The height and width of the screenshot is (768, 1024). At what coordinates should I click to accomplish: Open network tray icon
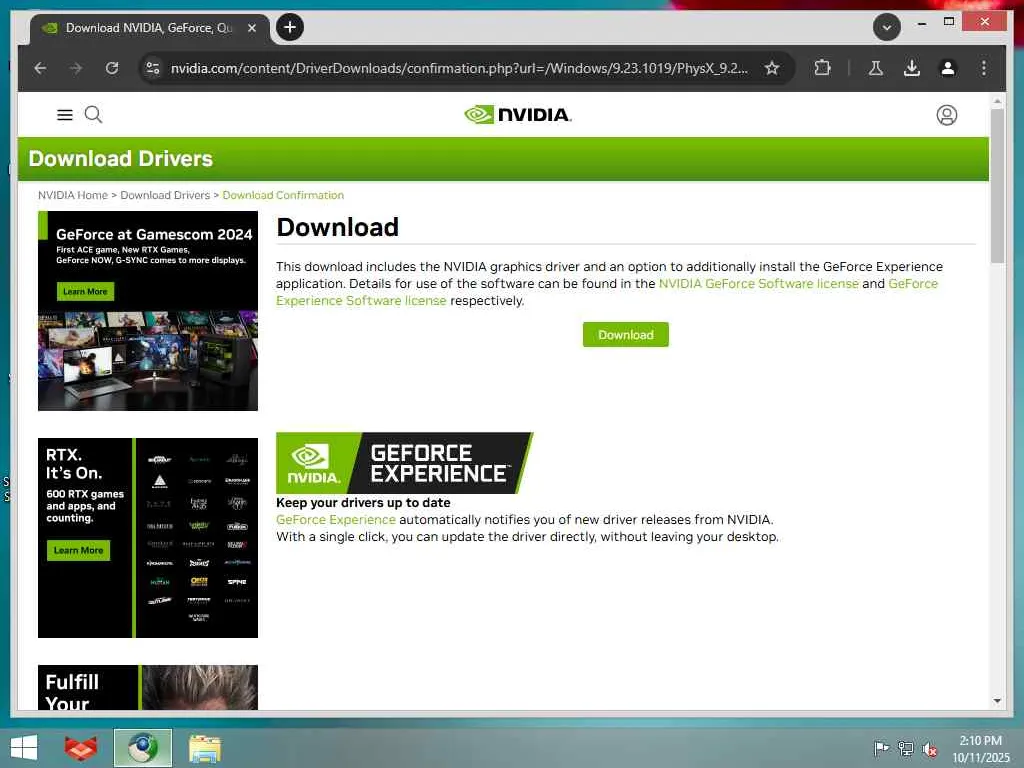pos(906,748)
